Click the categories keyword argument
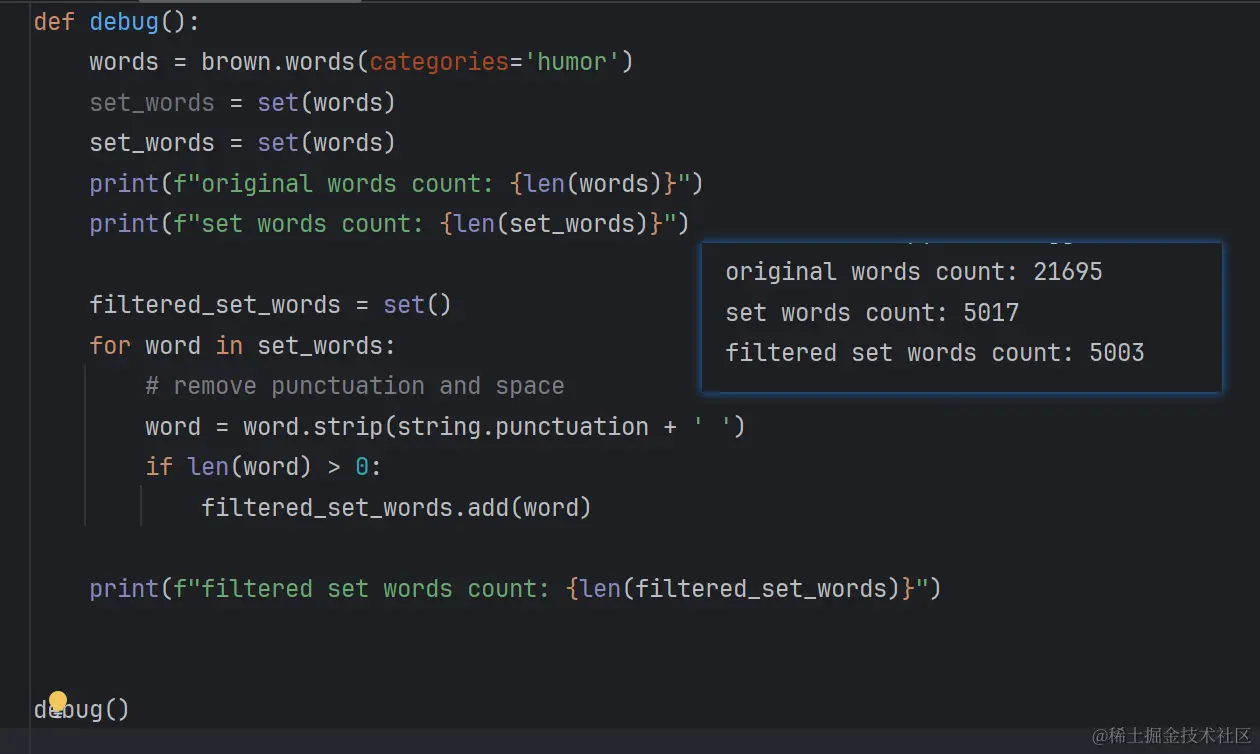This screenshot has width=1260, height=754. [439, 62]
